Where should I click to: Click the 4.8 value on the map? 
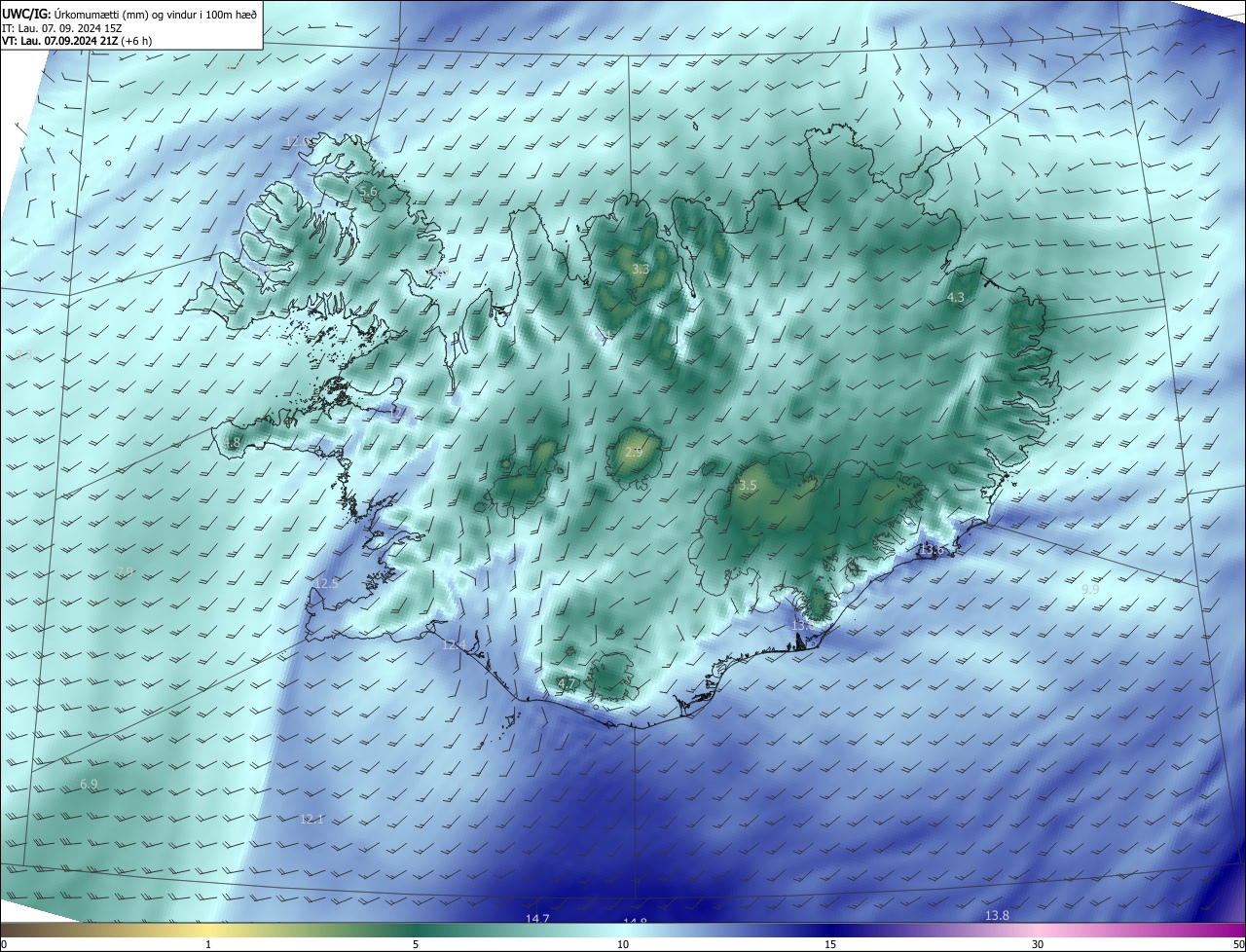click(x=232, y=443)
